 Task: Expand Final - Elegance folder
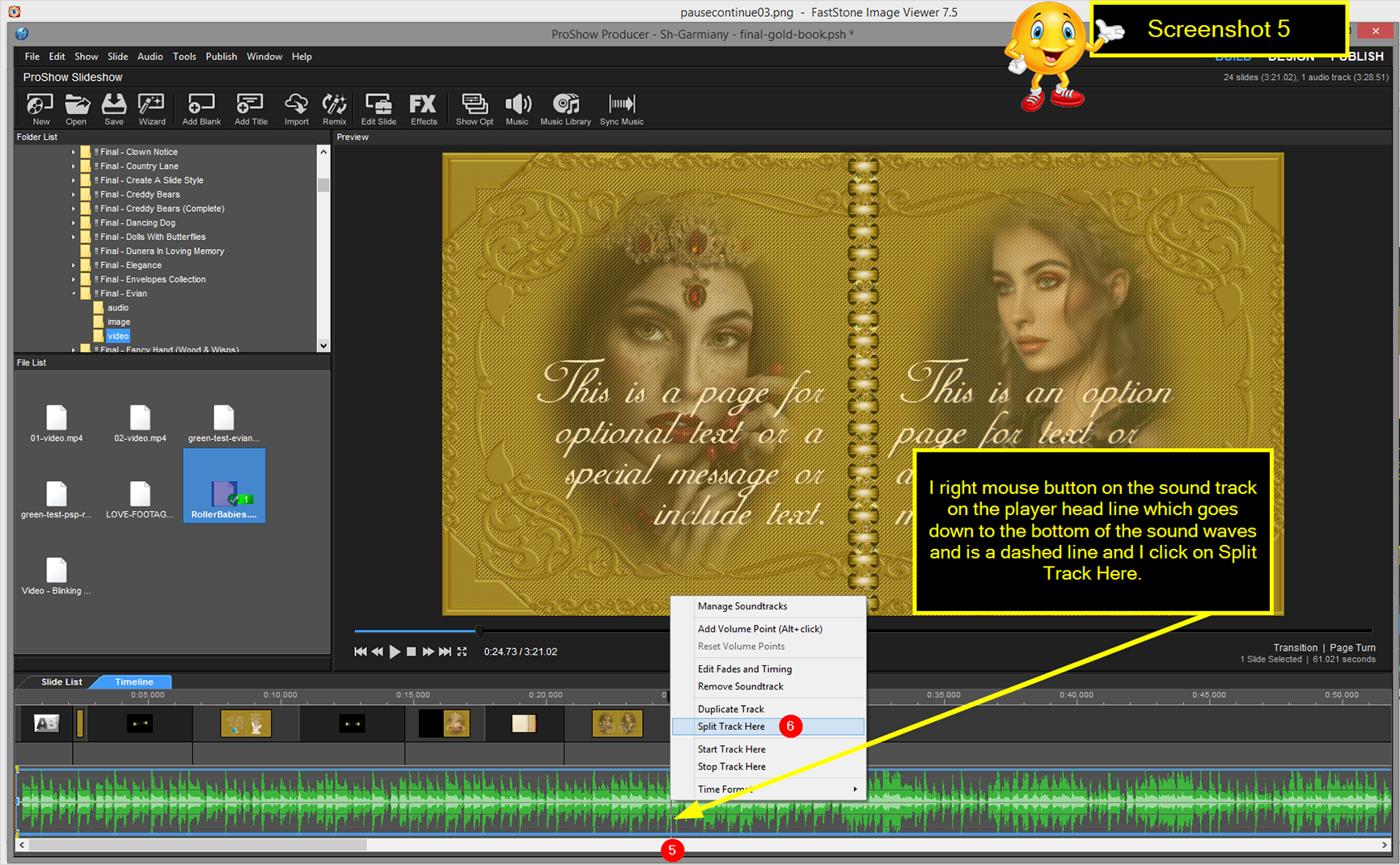point(73,265)
